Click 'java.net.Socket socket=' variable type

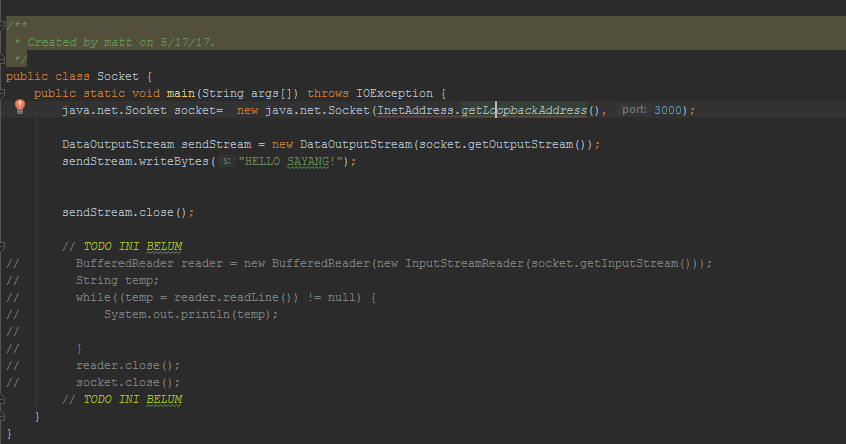(114, 111)
